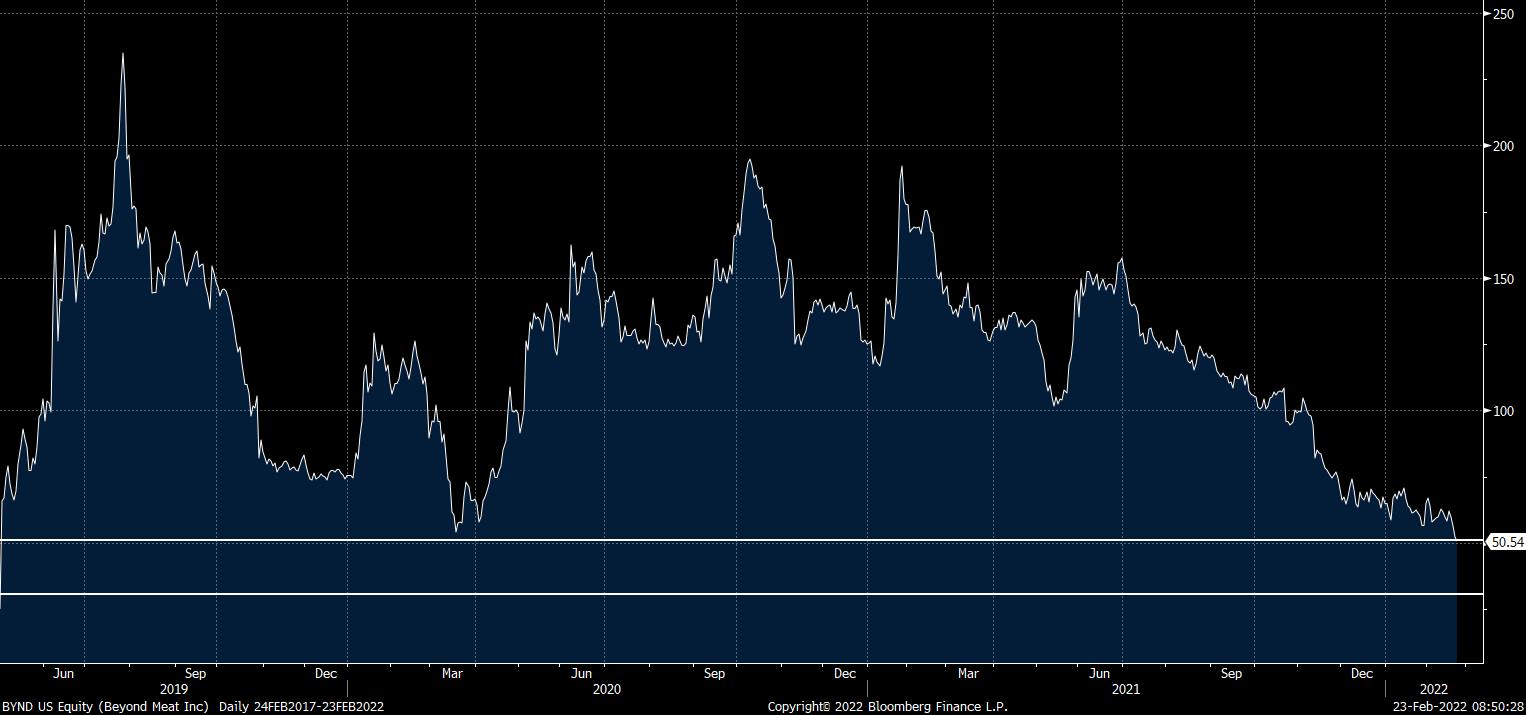1526x715 pixels.
Task: Click the 2019 year label
Action: pyautogui.click(x=174, y=690)
